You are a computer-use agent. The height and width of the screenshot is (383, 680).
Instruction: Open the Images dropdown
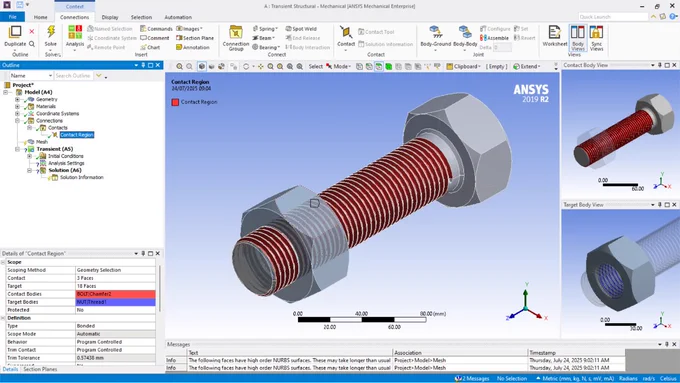coord(189,29)
